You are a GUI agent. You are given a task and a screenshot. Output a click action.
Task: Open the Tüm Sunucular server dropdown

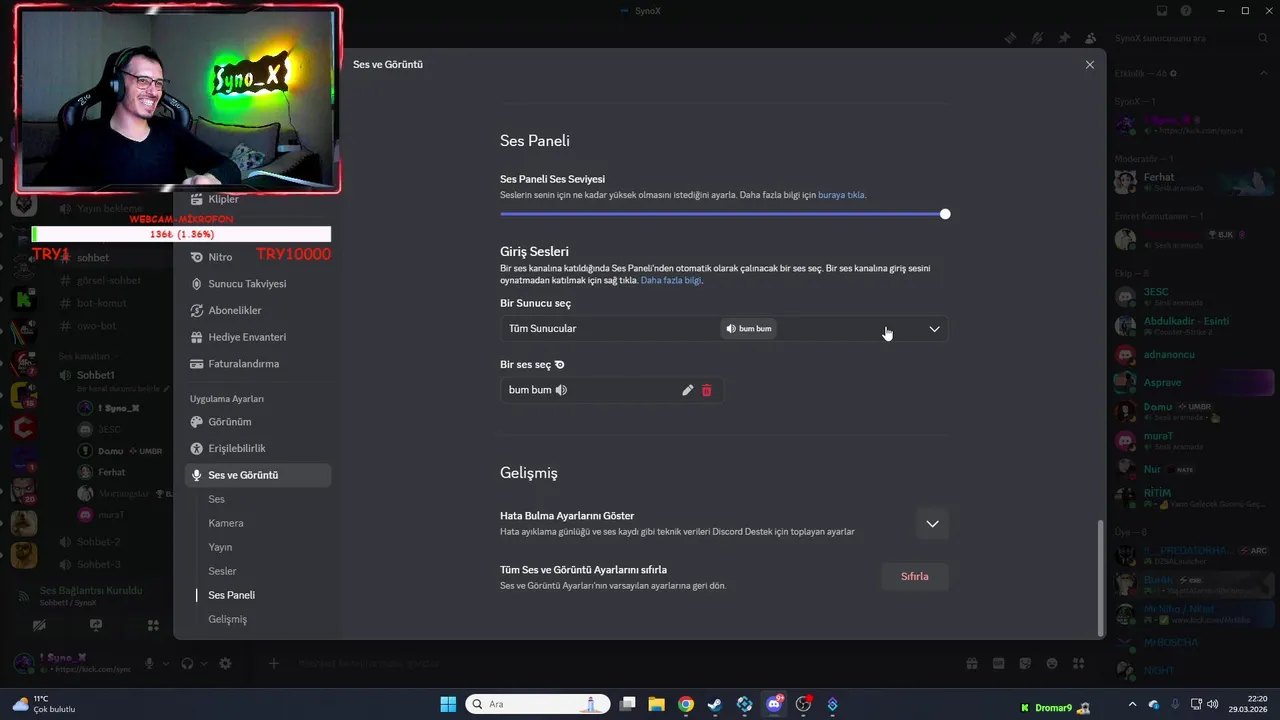point(723,329)
